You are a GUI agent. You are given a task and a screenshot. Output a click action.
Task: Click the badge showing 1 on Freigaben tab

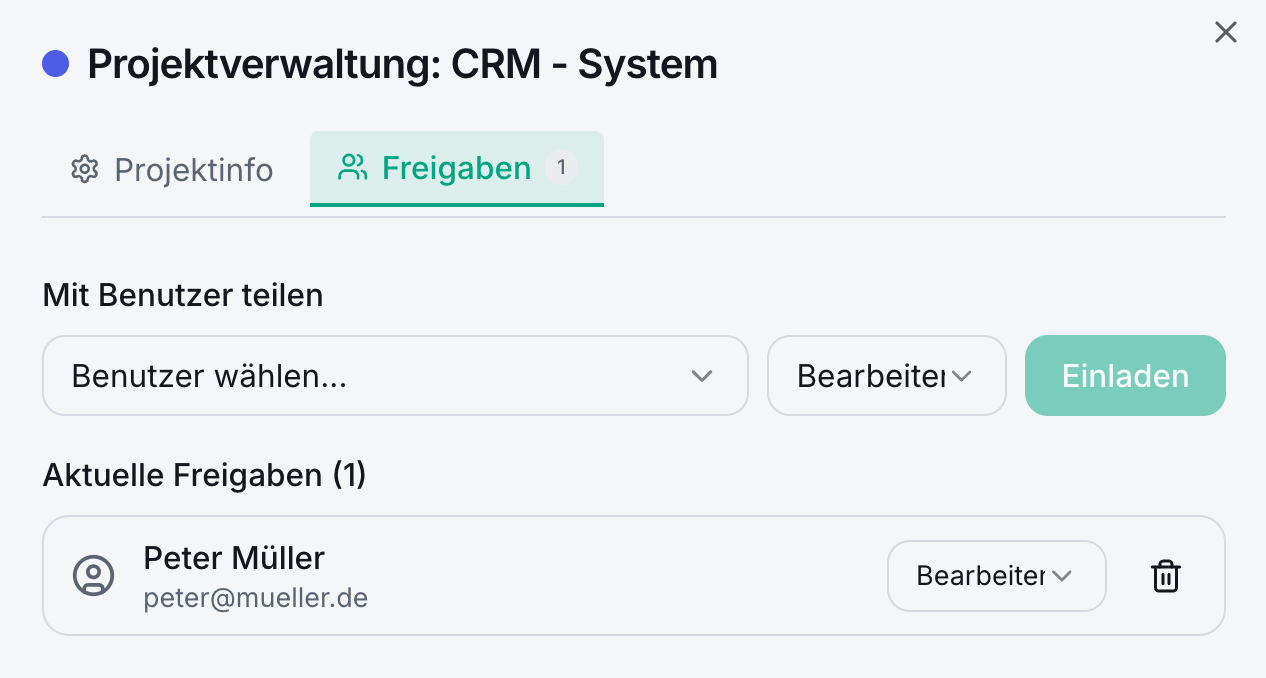tap(562, 166)
